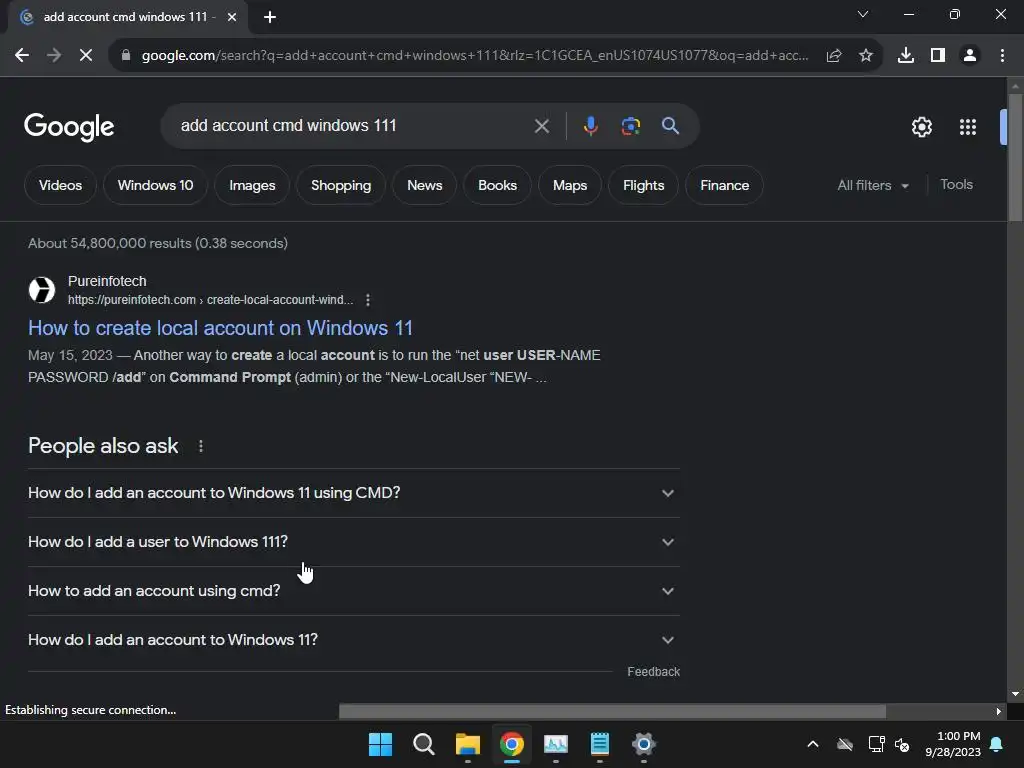Image resolution: width=1024 pixels, height=768 pixels.
Task: Go forward to the next page
Action: [x=54, y=56]
